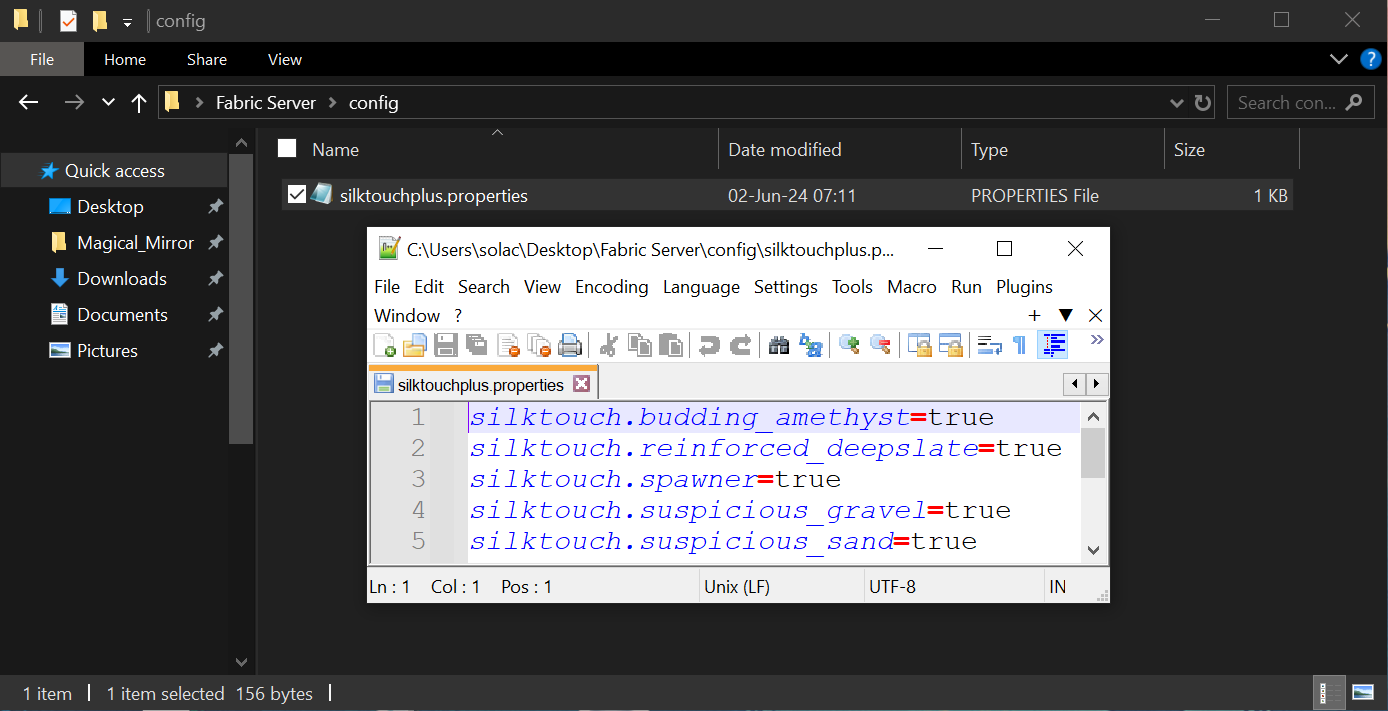Close the silktouchplus.properties tab with red X
This screenshot has width=1388, height=711.
(x=581, y=384)
